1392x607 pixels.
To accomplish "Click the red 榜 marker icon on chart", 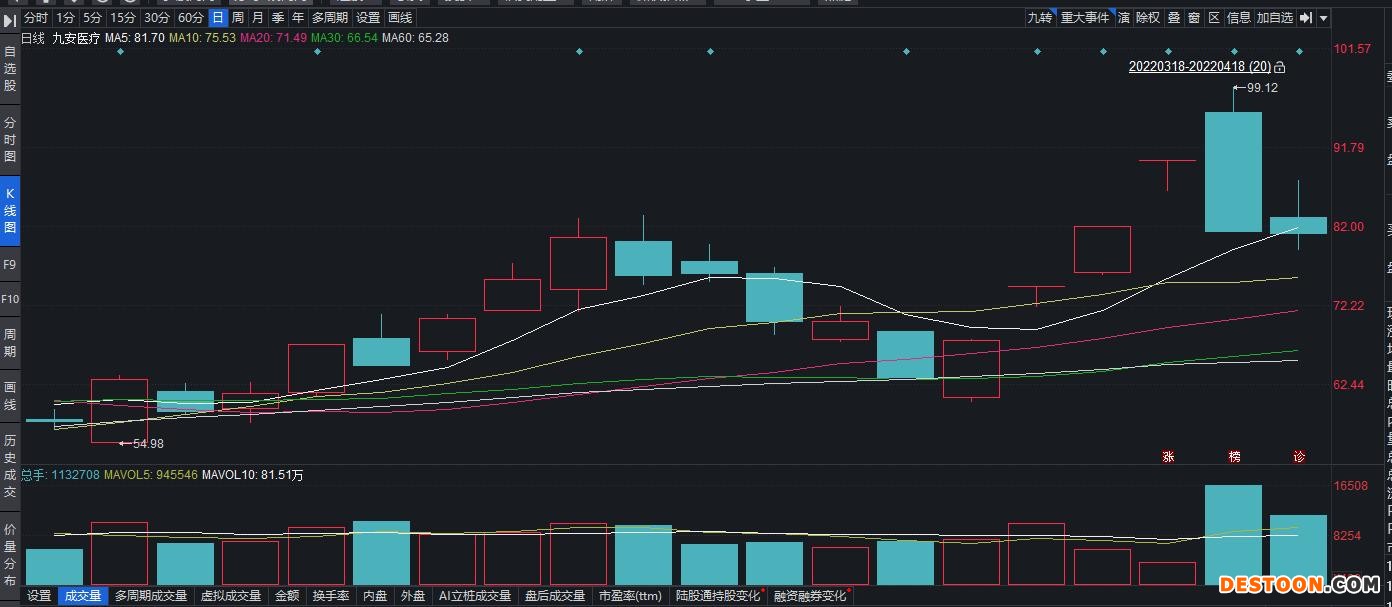I will pyautogui.click(x=1234, y=457).
